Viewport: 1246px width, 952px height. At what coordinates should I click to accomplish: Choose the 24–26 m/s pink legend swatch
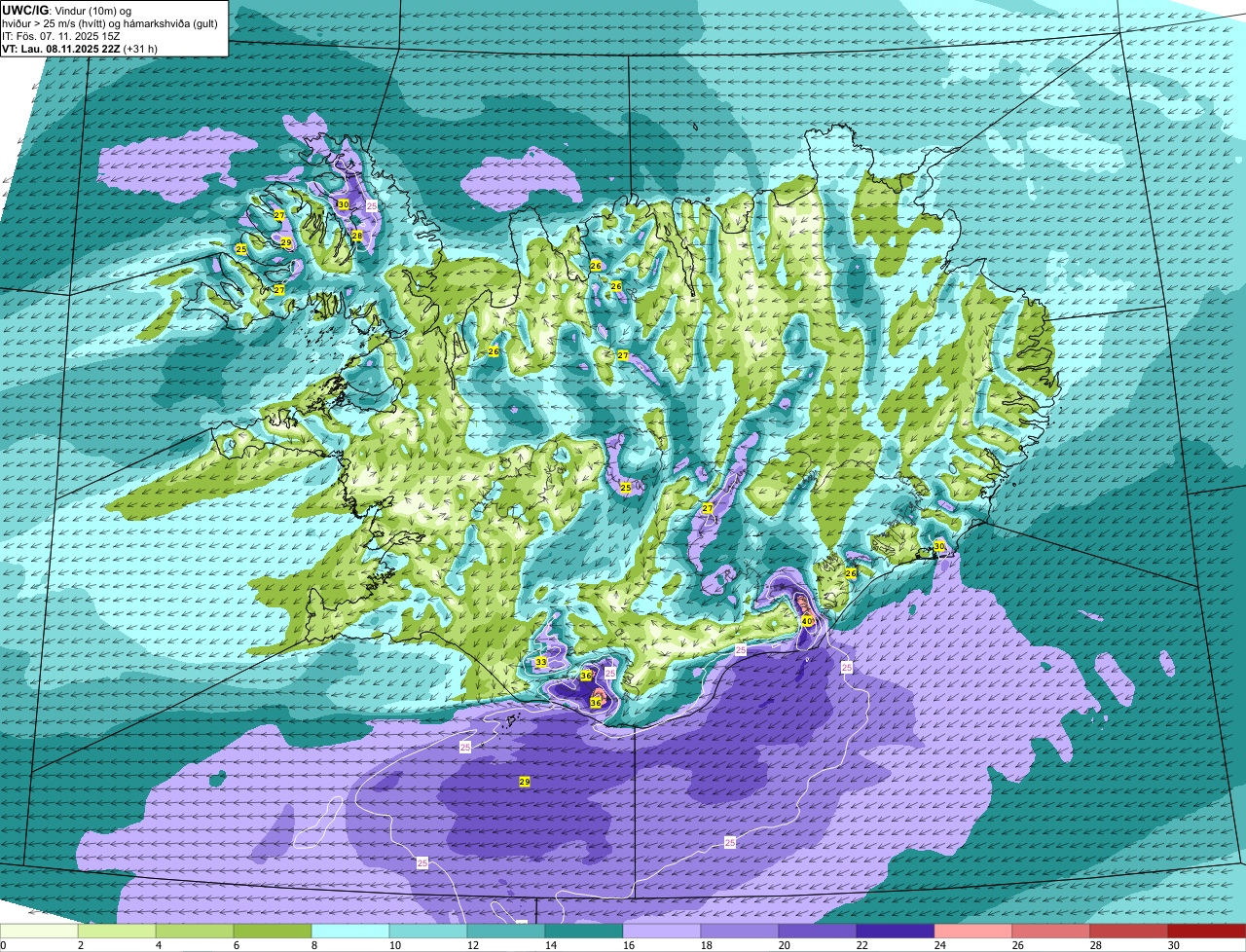[x=973, y=931]
